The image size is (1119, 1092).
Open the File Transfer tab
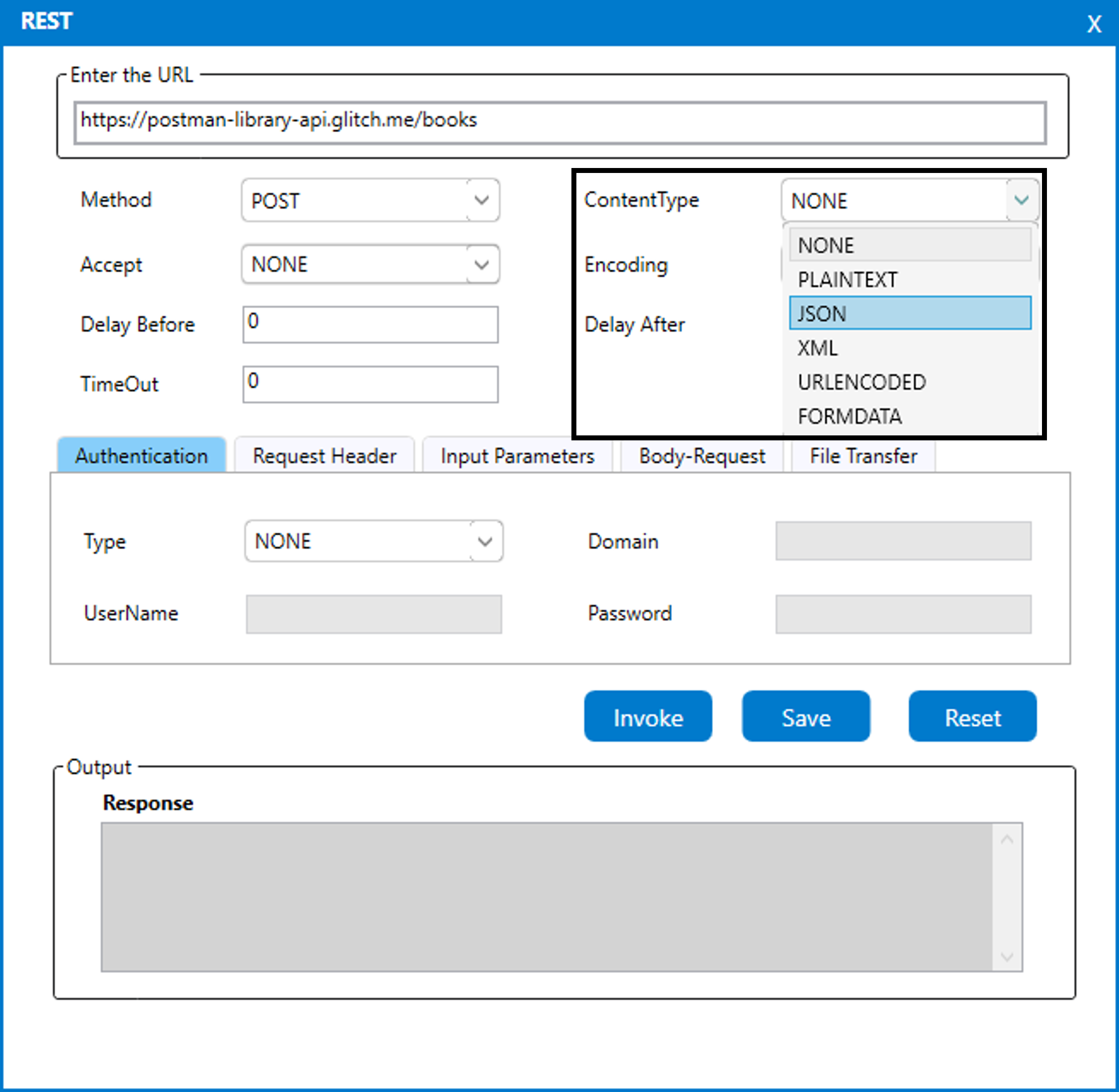(x=863, y=456)
